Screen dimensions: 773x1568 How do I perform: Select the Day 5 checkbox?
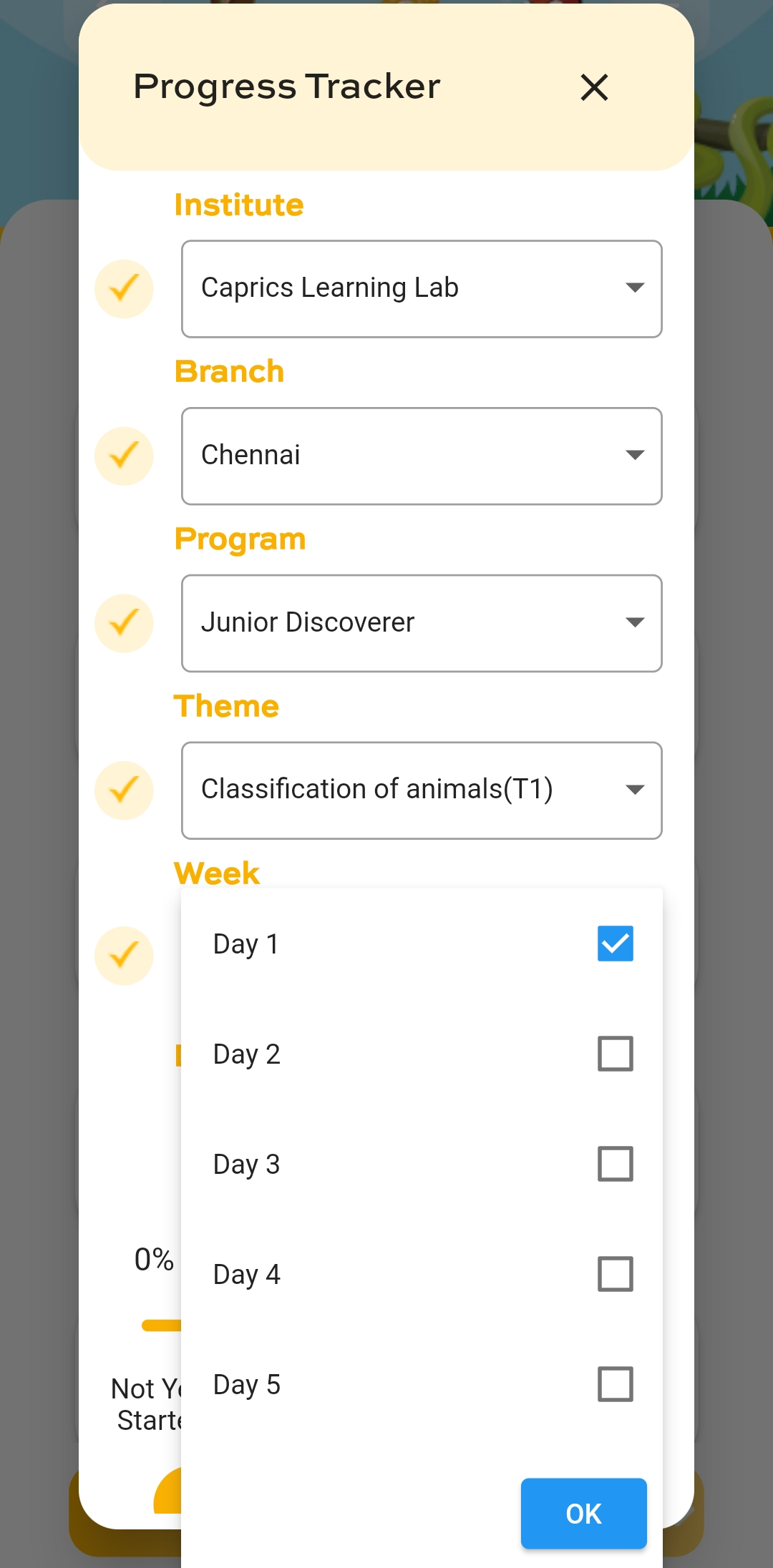point(615,1384)
